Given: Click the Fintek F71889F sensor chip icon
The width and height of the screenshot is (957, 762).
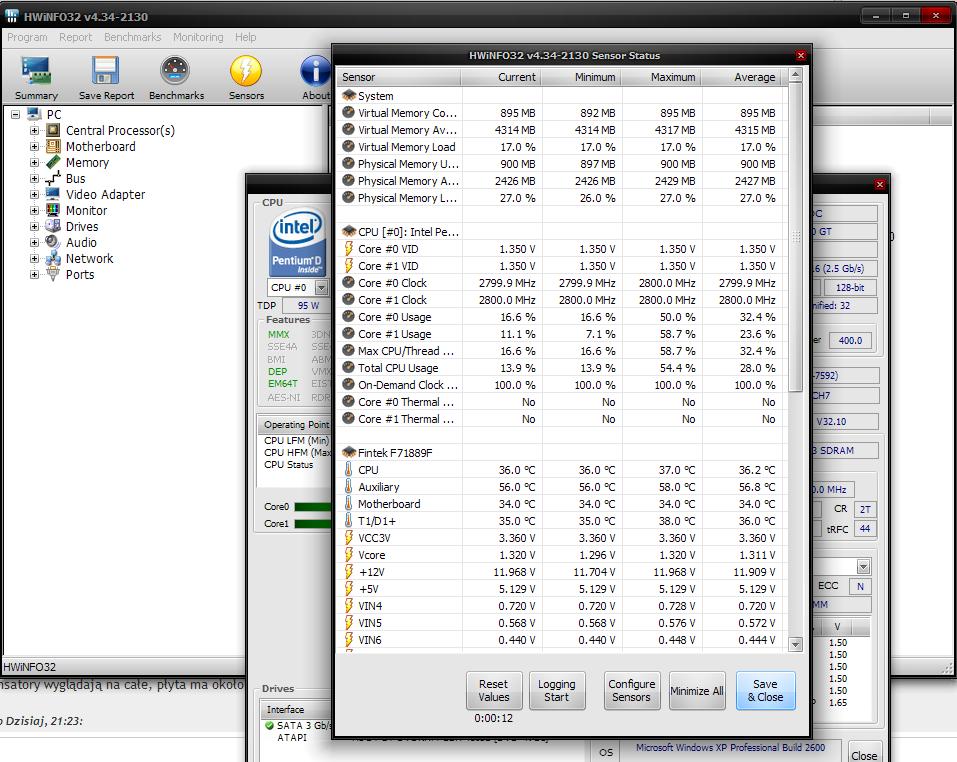Looking at the screenshot, I should point(349,453).
